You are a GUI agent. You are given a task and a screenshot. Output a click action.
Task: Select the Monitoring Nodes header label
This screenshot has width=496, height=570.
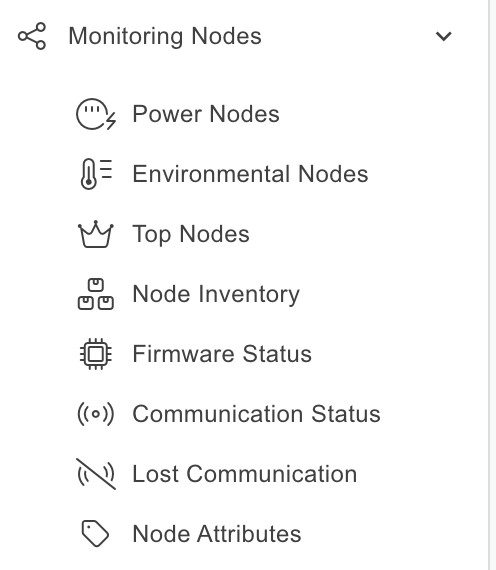tap(165, 36)
